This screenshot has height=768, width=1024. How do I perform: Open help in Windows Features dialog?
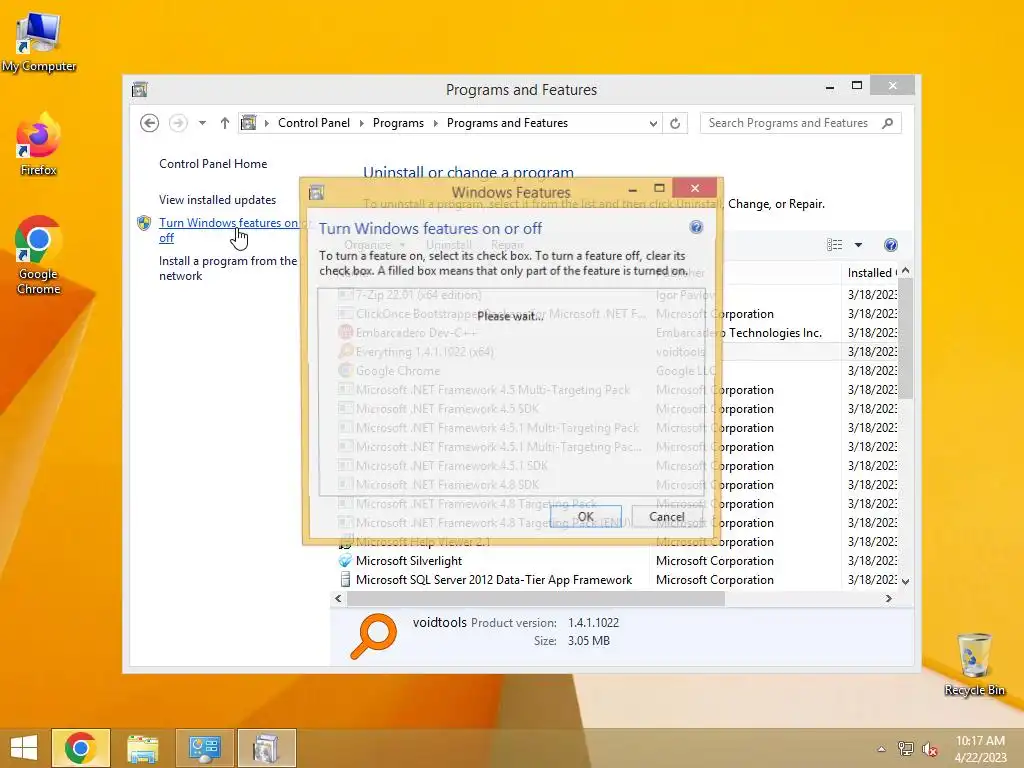point(696,227)
